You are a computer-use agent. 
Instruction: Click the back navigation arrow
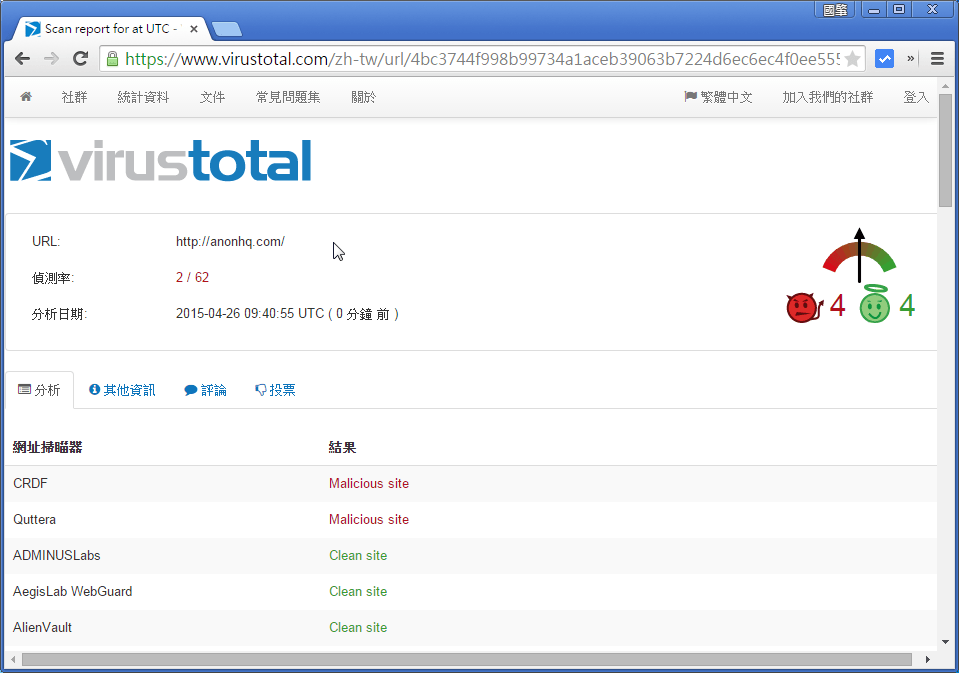(22, 59)
